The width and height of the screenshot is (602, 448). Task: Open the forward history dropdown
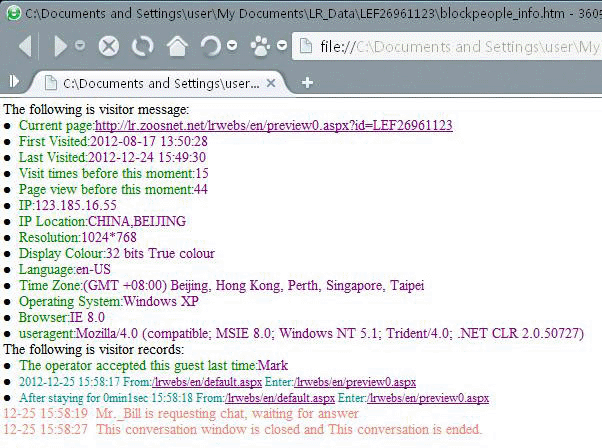pos(80,45)
